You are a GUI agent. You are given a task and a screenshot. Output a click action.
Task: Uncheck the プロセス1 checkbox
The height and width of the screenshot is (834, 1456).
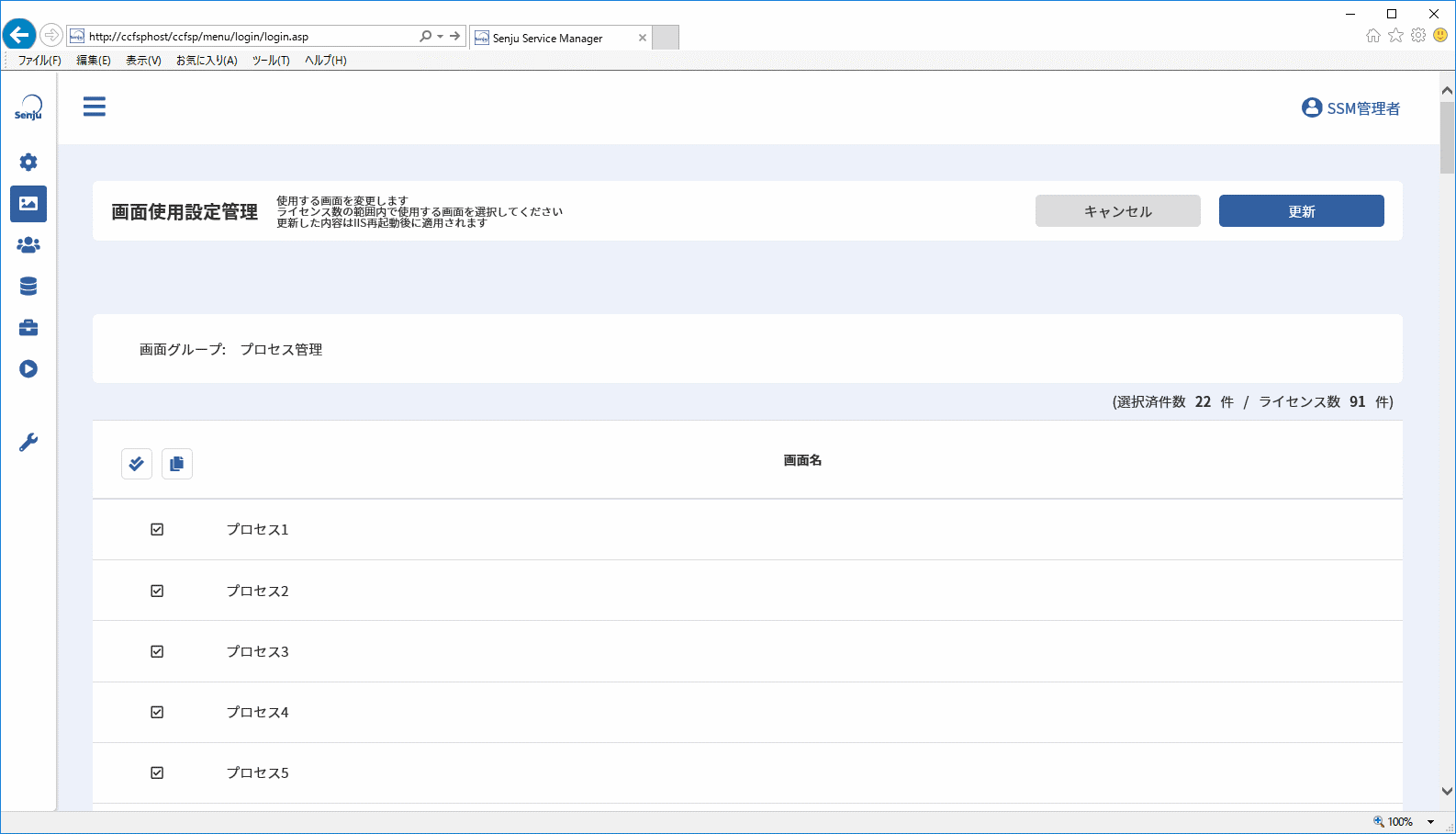(157, 530)
